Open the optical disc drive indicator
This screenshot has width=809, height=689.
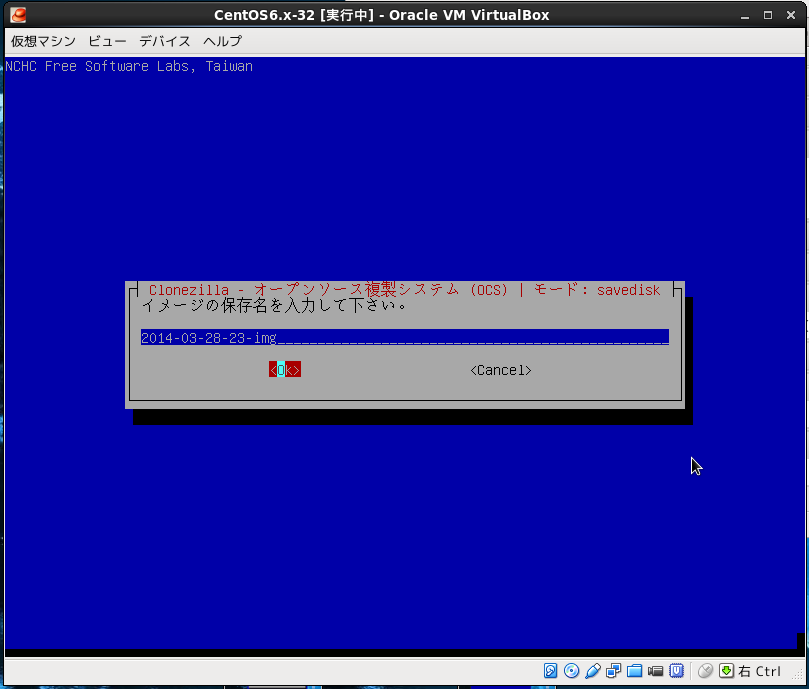pos(572,671)
